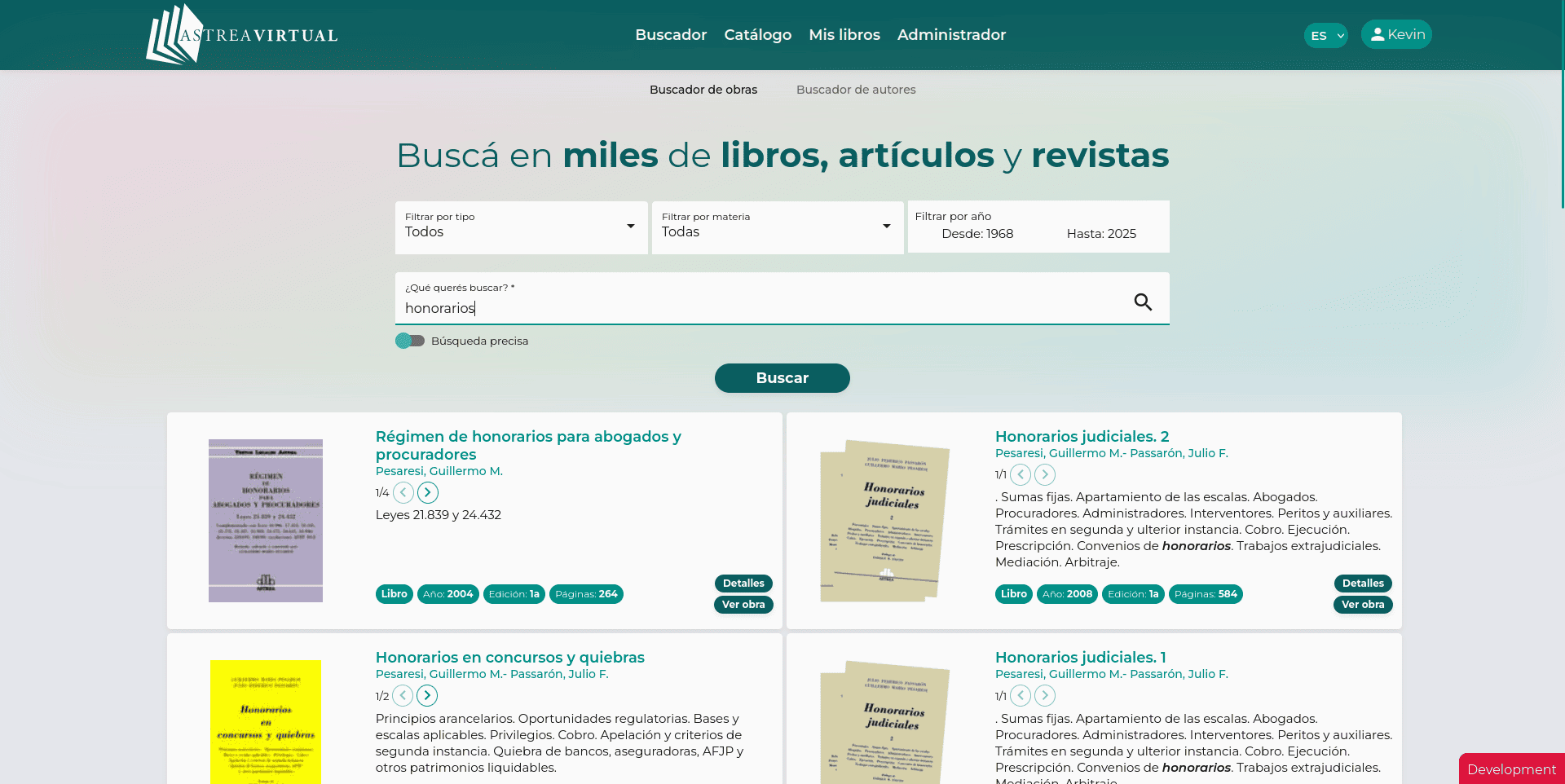This screenshot has width=1565, height=784.
Task: Click Libro tag of Régimen de honorarios
Action: point(395,594)
